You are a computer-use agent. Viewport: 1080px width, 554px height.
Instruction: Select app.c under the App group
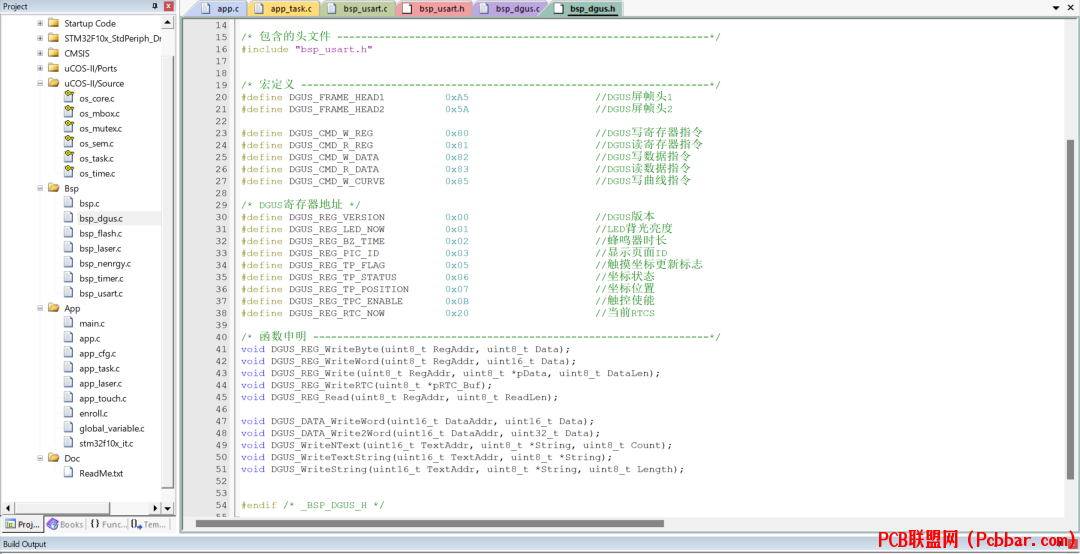click(x=90, y=338)
